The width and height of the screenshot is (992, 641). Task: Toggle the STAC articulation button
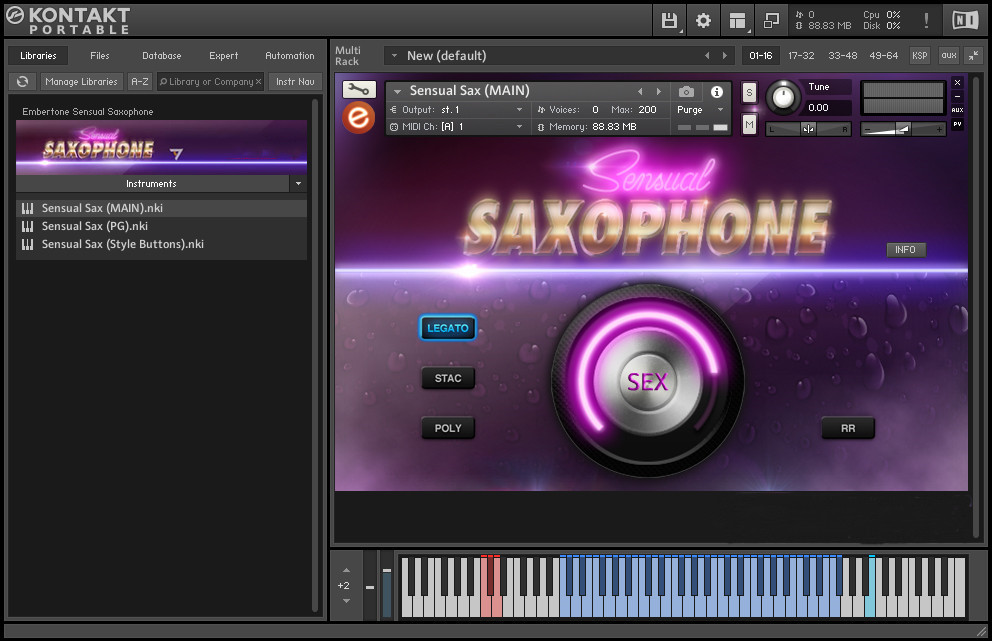coord(448,378)
